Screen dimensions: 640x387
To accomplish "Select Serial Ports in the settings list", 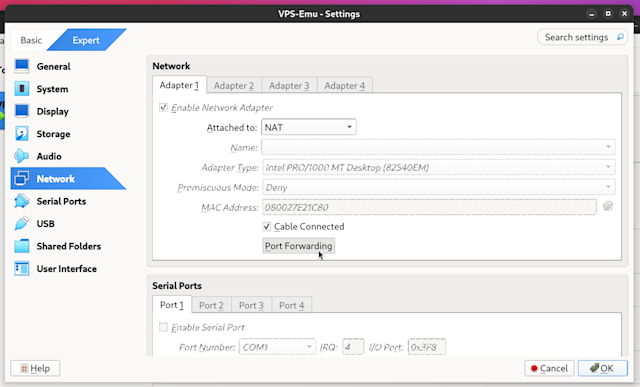I will tap(61, 201).
